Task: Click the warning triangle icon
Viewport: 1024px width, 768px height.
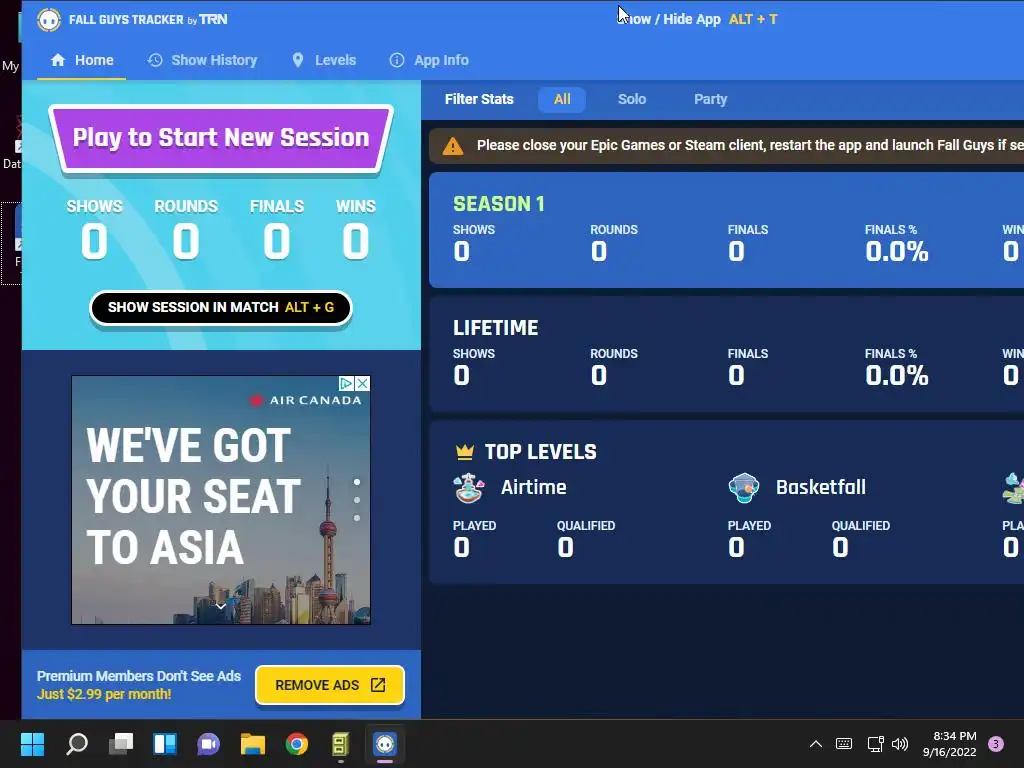Action: click(x=453, y=146)
